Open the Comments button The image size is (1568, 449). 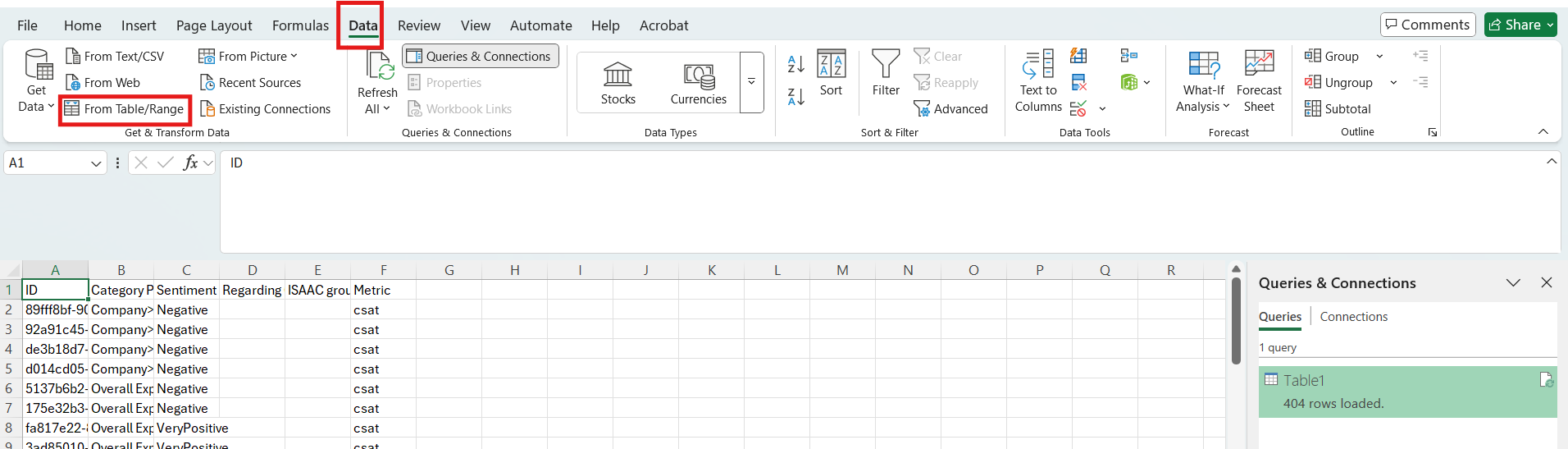[1427, 25]
